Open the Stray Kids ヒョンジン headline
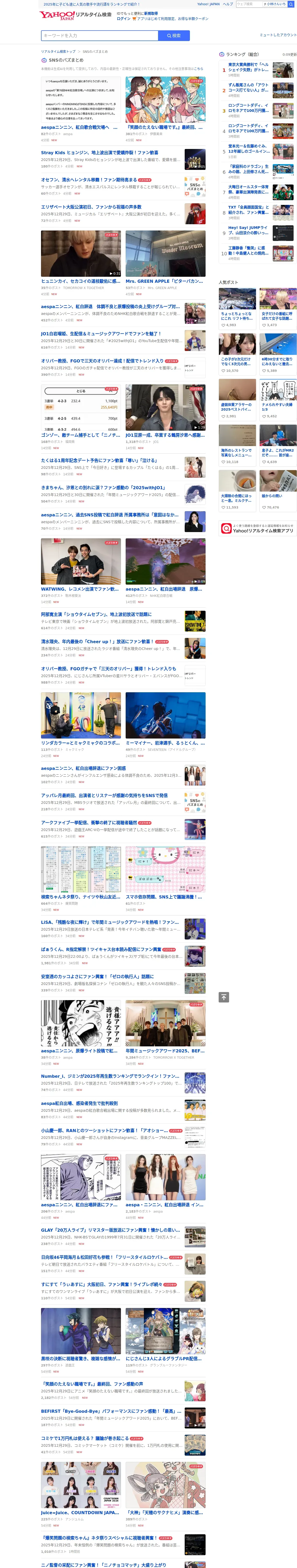The height and width of the screenshot is (1568, 297). [x=99, y=153]
